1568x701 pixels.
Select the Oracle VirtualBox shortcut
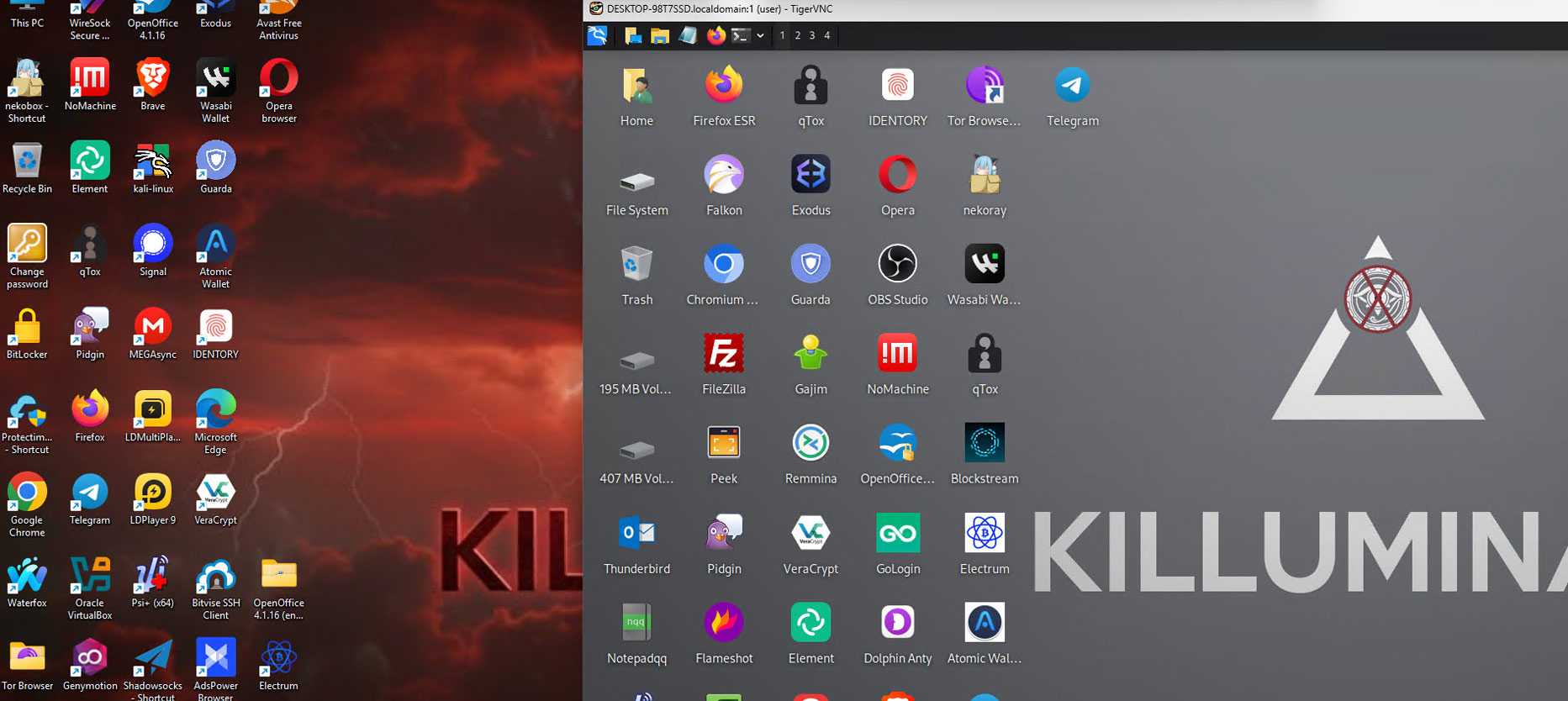point(90,587)
